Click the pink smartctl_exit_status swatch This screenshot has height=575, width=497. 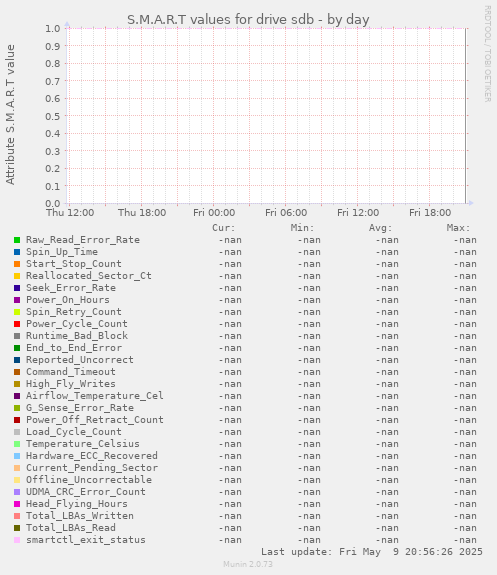17,540
